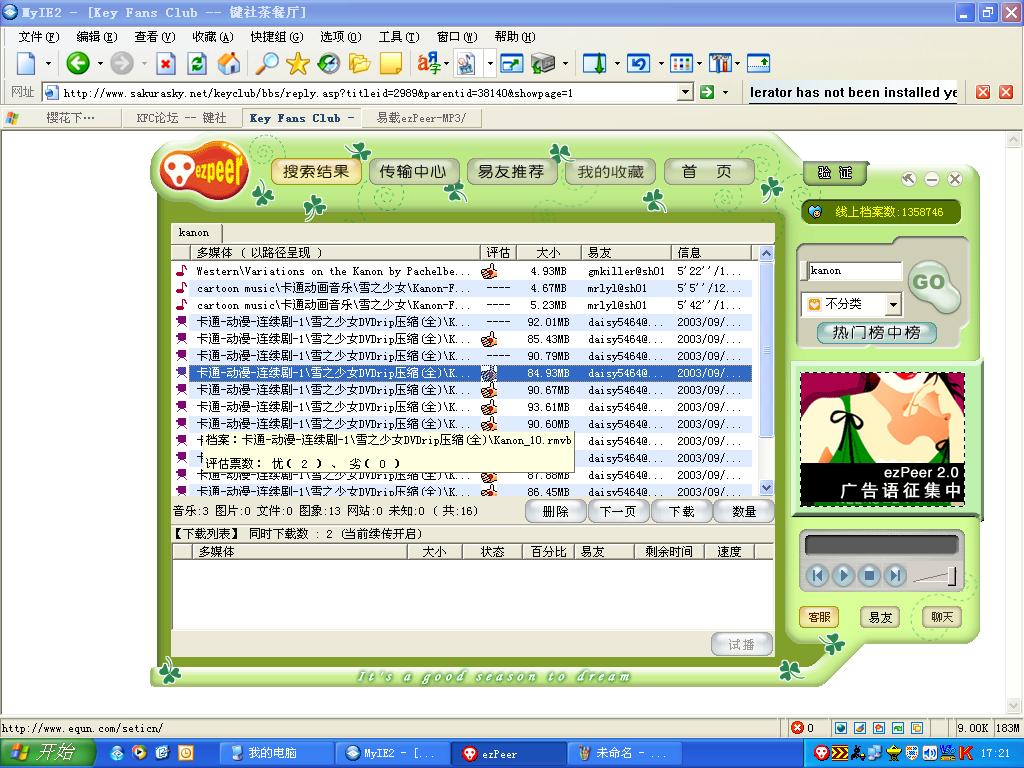Open History clock icon in toolbar

328,63
